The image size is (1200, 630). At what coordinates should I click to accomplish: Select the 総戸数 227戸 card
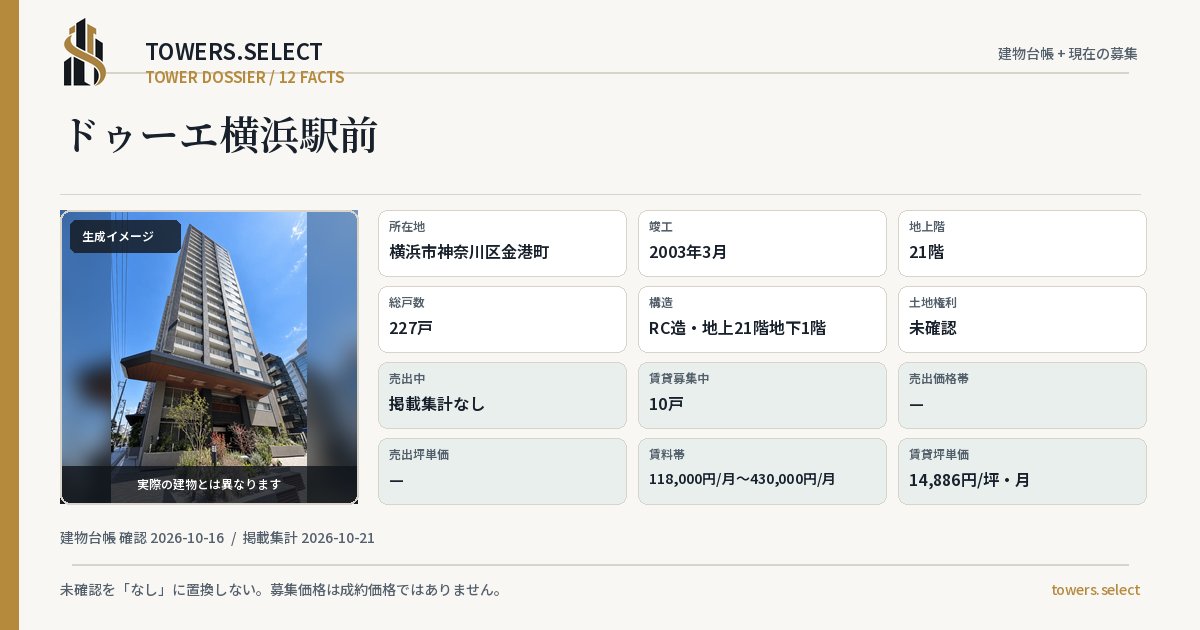[502, 319]
